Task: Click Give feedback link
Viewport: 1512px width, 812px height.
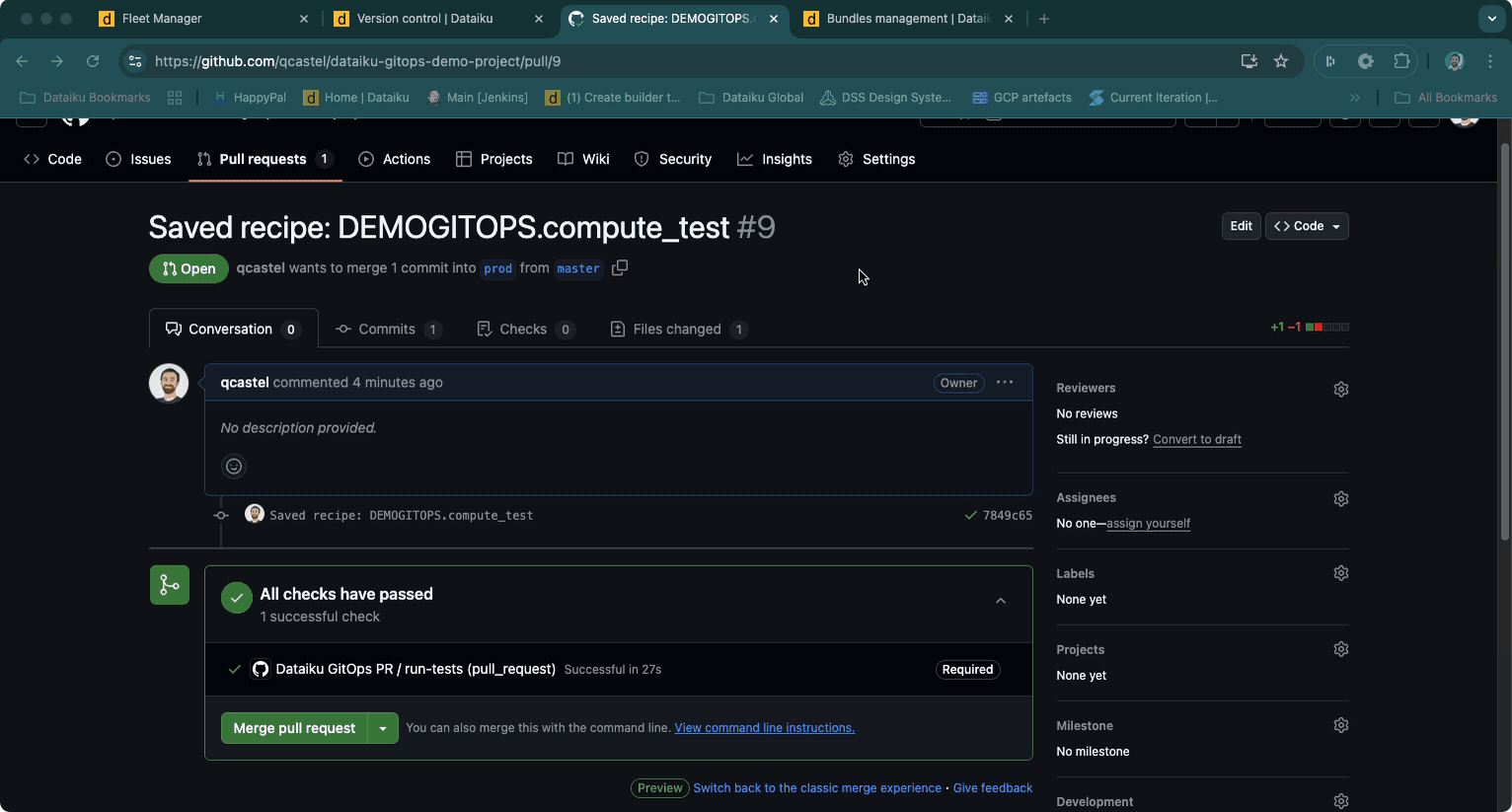Action: pyautogui.click(x=993, y=787)
